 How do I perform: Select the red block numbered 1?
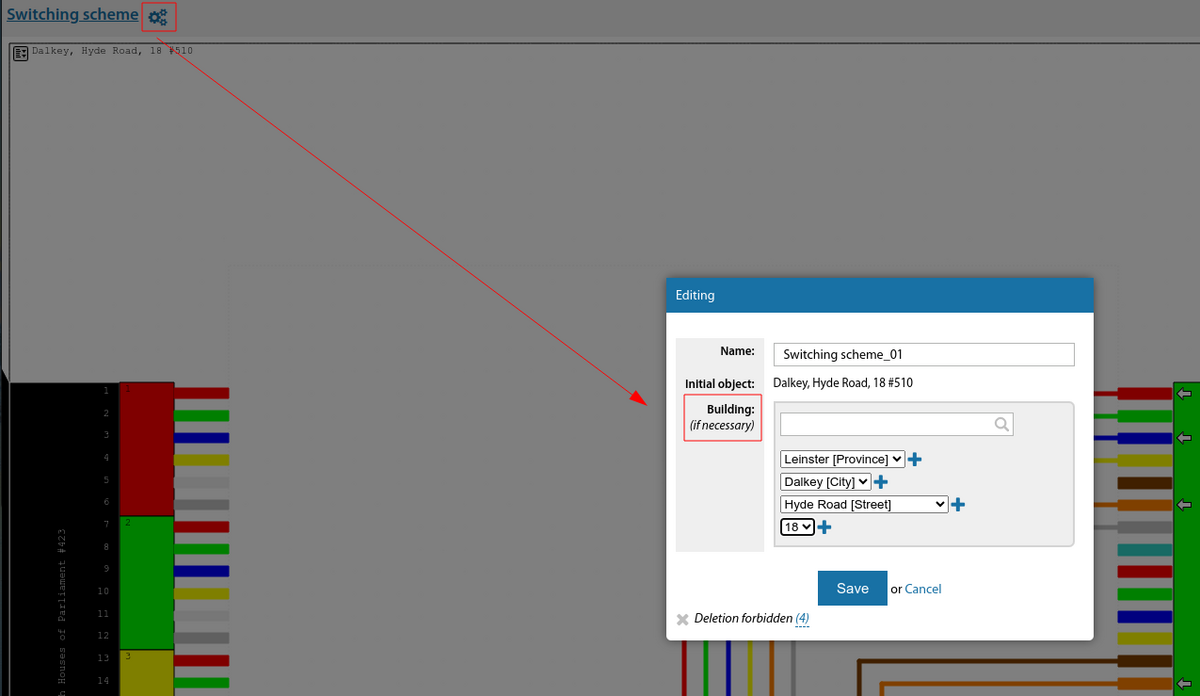click(146, 448)
